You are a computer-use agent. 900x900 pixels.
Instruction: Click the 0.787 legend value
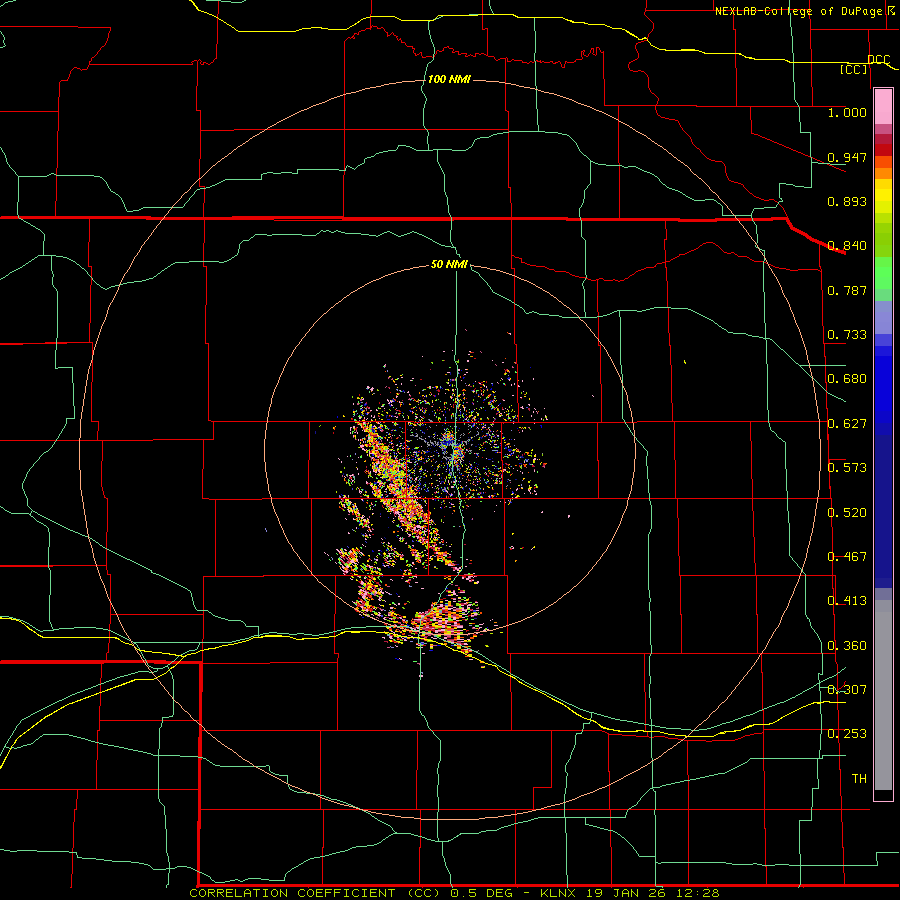pos(847,290)
